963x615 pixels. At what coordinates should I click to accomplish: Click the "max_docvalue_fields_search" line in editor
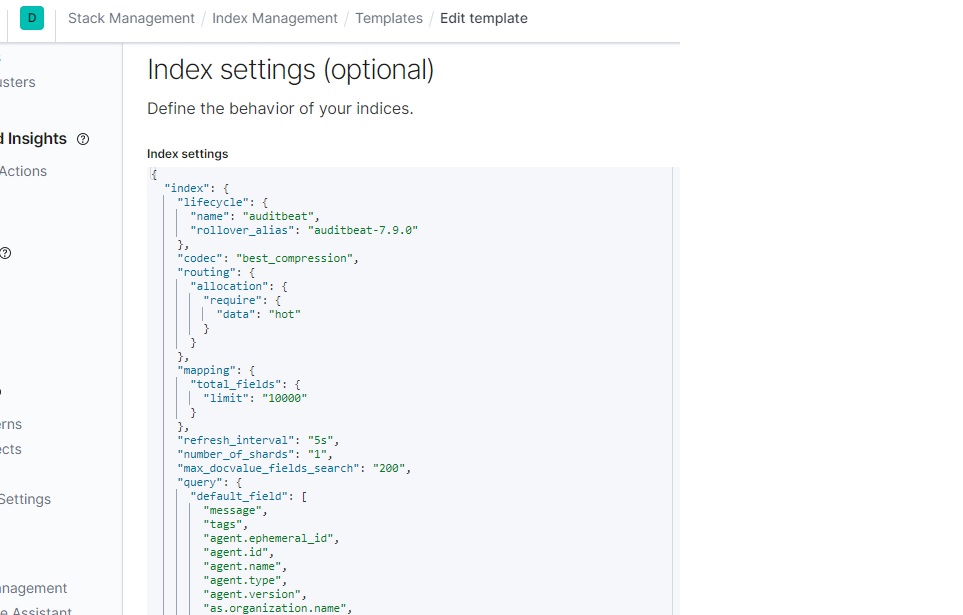(x=294, y=468)
